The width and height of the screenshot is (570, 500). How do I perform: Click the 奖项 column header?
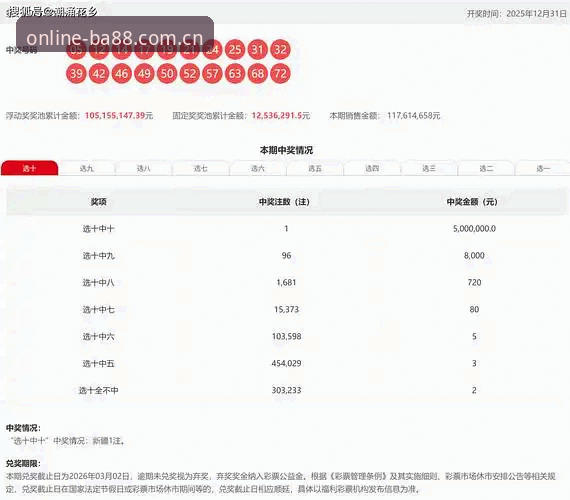pyautogui.click(x=99, y=202)
